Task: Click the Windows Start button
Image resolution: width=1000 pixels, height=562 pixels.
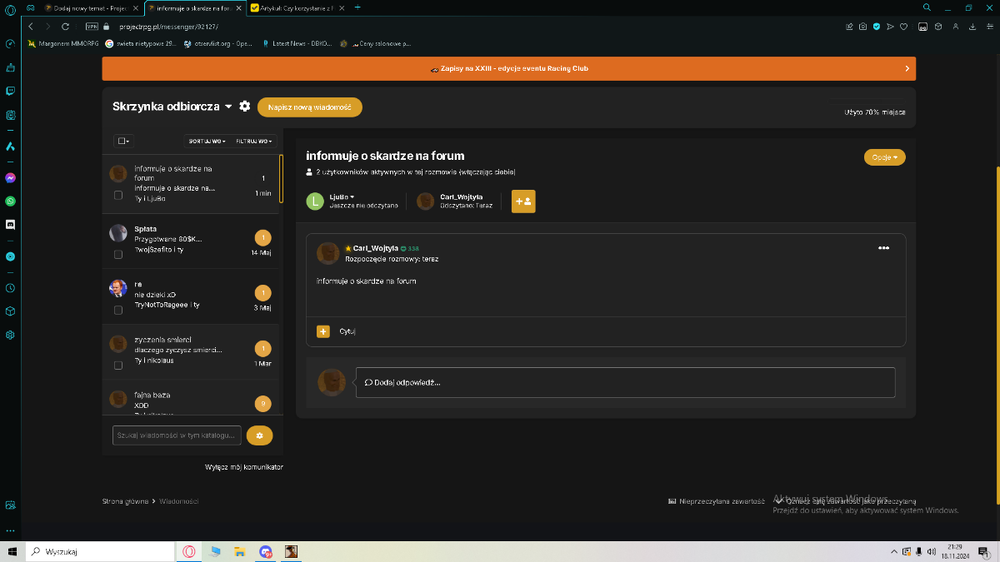Action: [12, 552]
